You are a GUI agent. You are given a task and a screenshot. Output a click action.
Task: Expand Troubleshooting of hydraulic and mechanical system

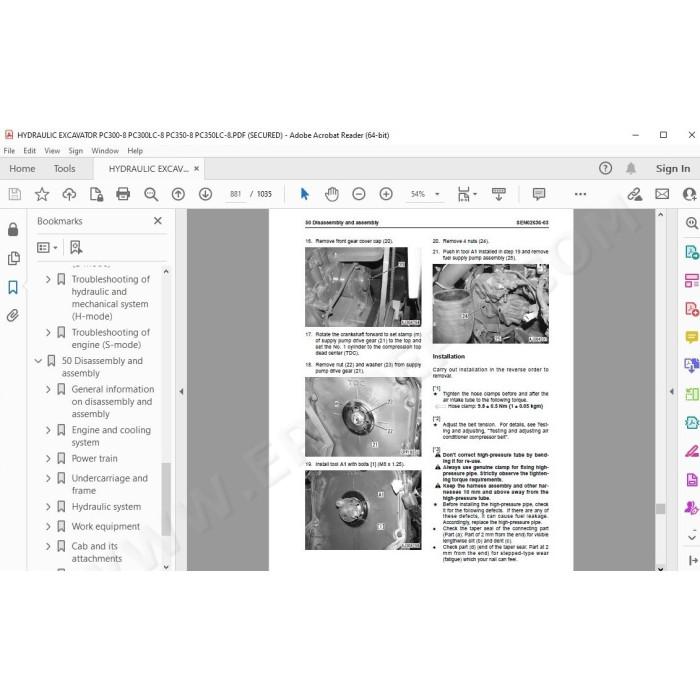point(48,279)
